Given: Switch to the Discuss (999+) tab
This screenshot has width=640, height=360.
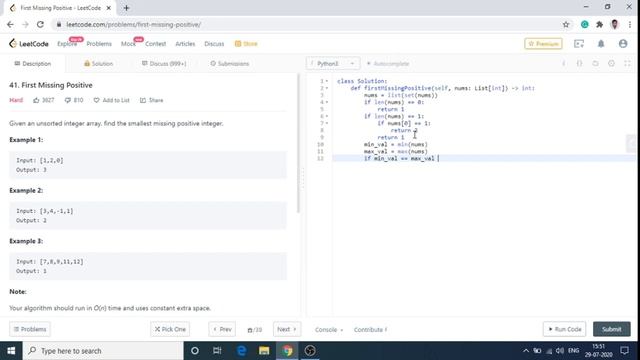Looking at the screenshot, I should coord(164,64).
